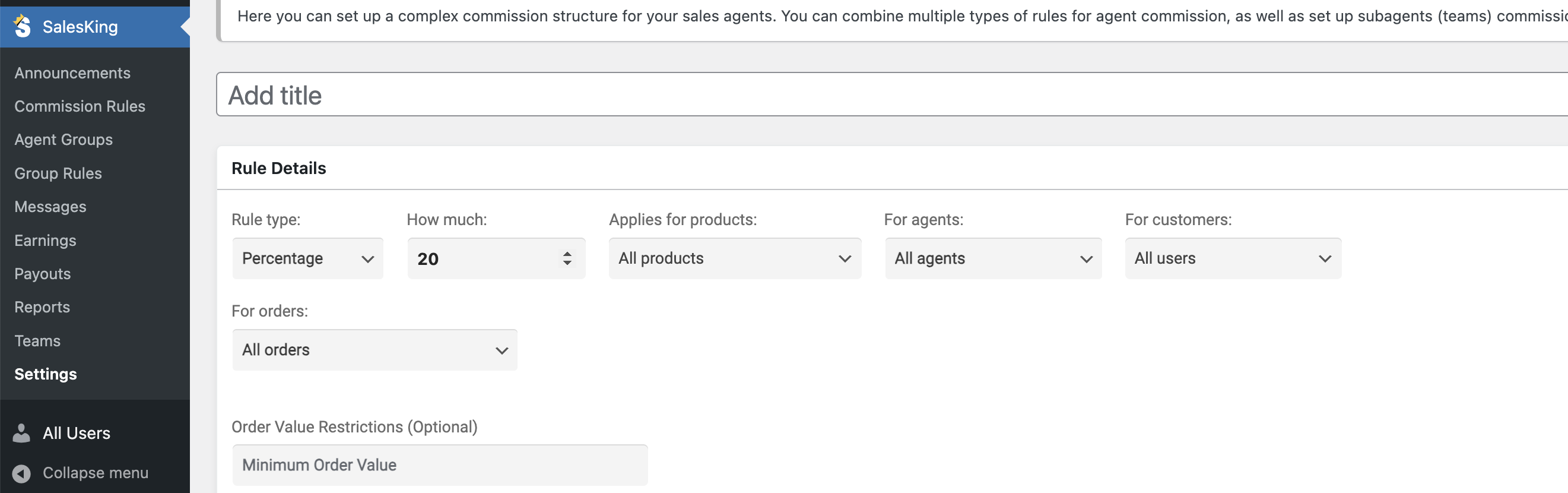Screen dimensions: 1568x493
Task: Click the How much number field
Action: point(496,258)
